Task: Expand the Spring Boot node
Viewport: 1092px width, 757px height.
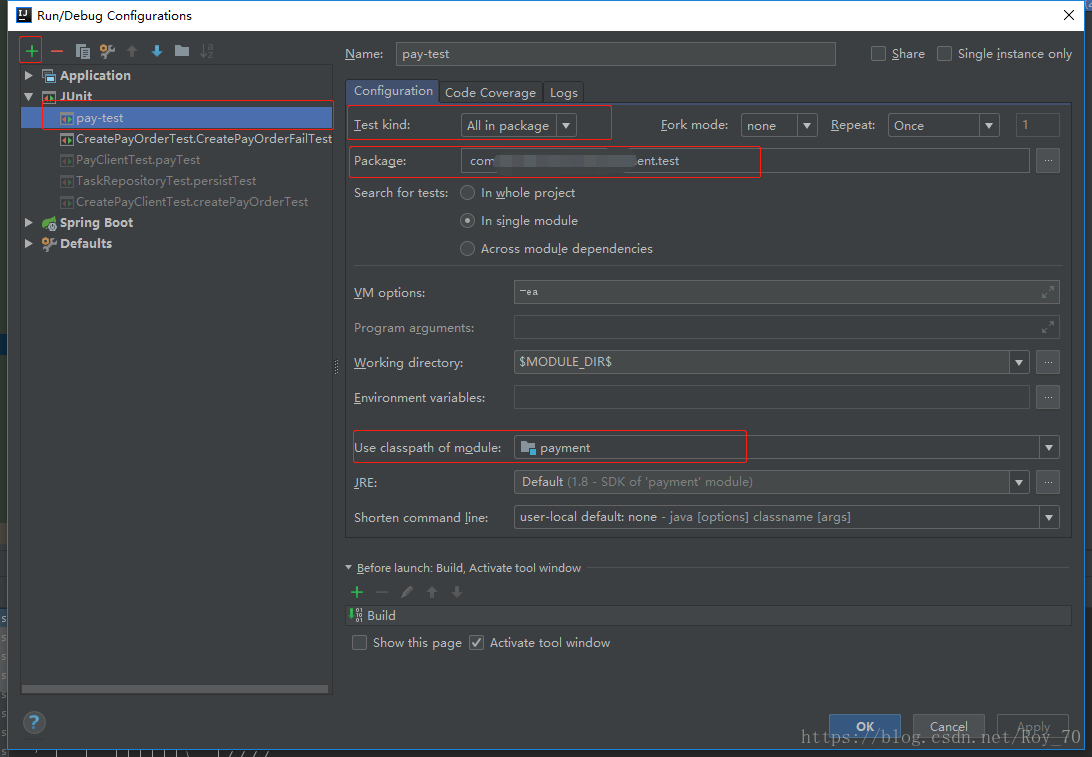Action: 29,222
